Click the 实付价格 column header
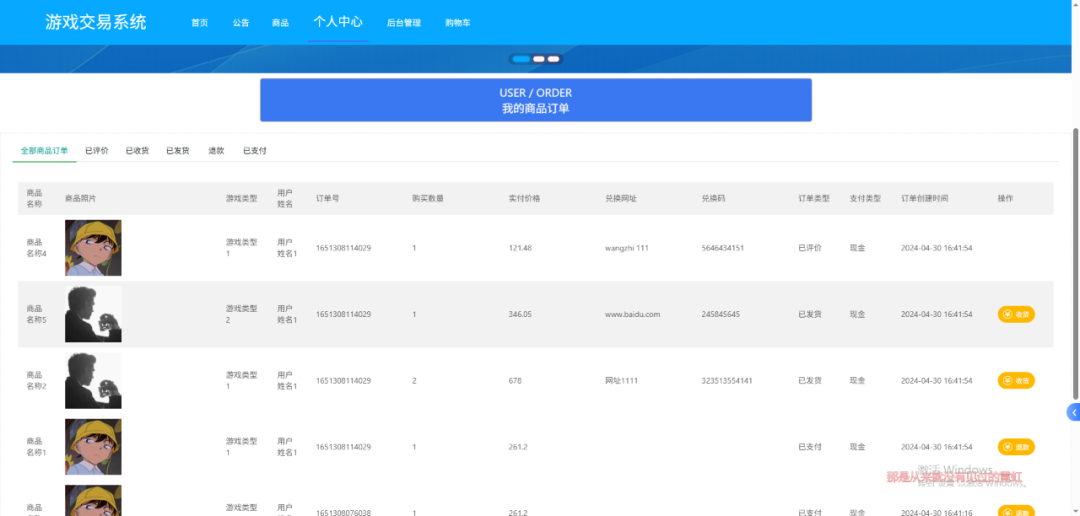This screenshot has width=1080, height=516. click(524, 198)
